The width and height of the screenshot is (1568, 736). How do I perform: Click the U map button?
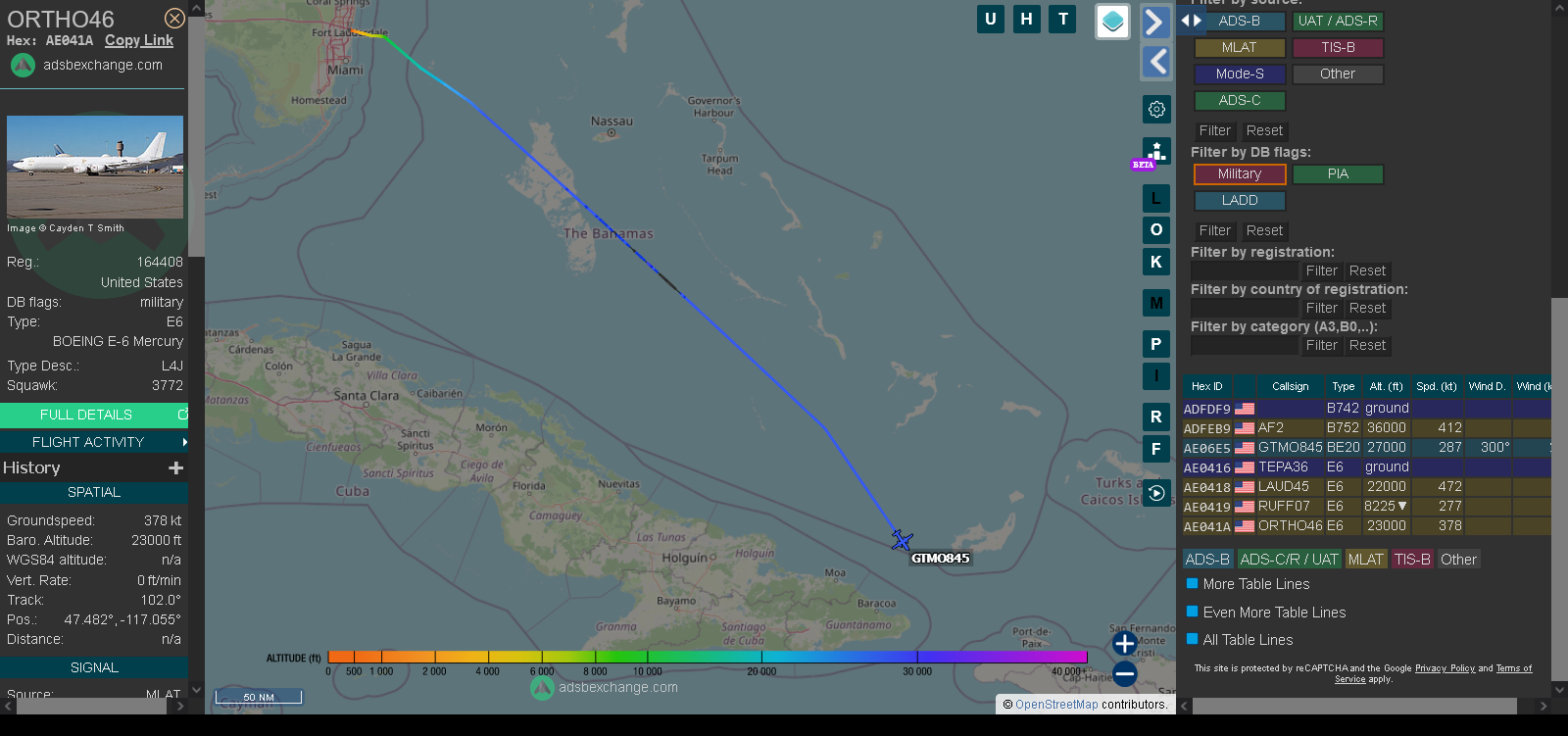991,19
